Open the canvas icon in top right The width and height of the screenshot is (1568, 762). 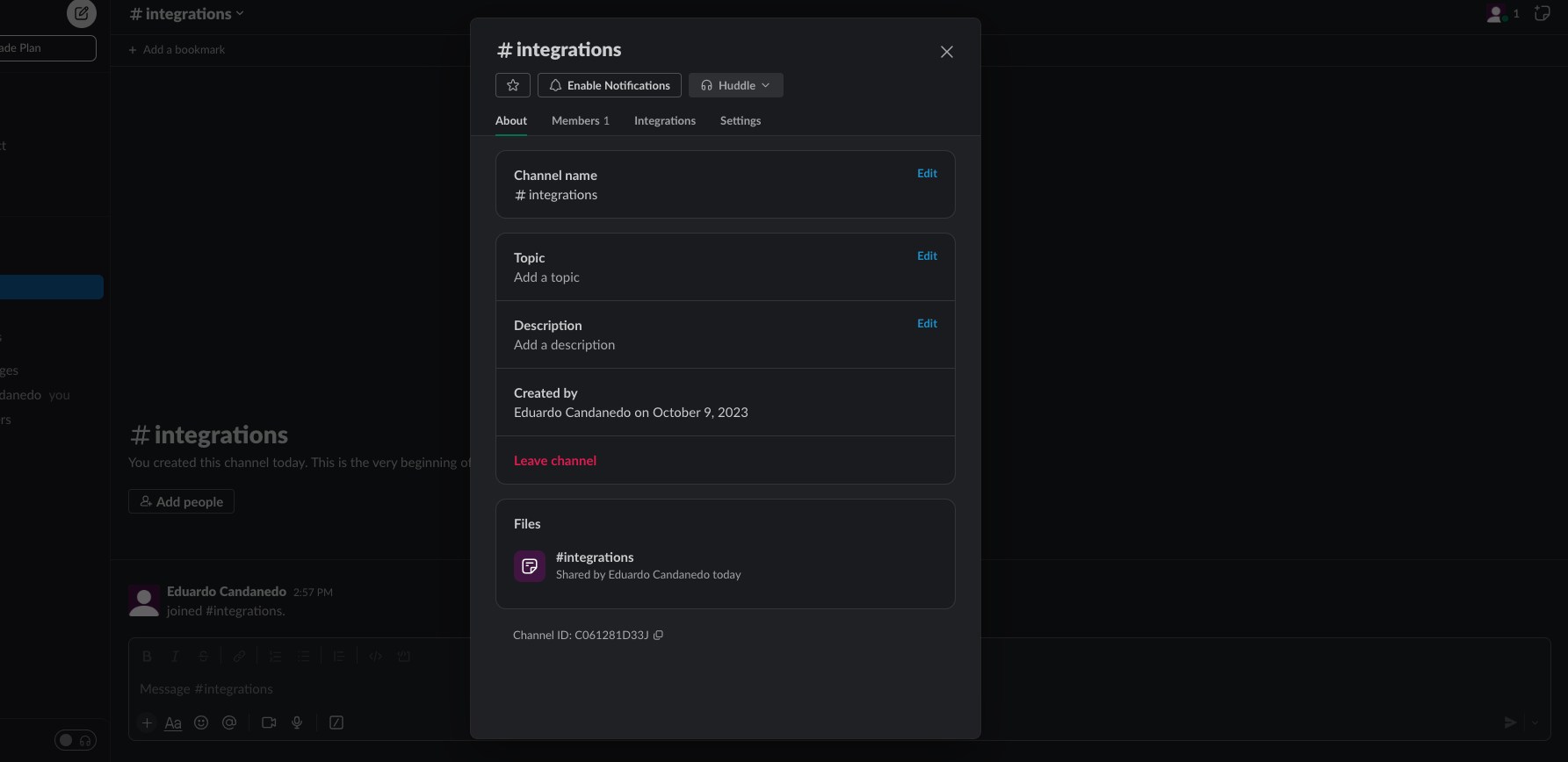[x=1542, y=13]
